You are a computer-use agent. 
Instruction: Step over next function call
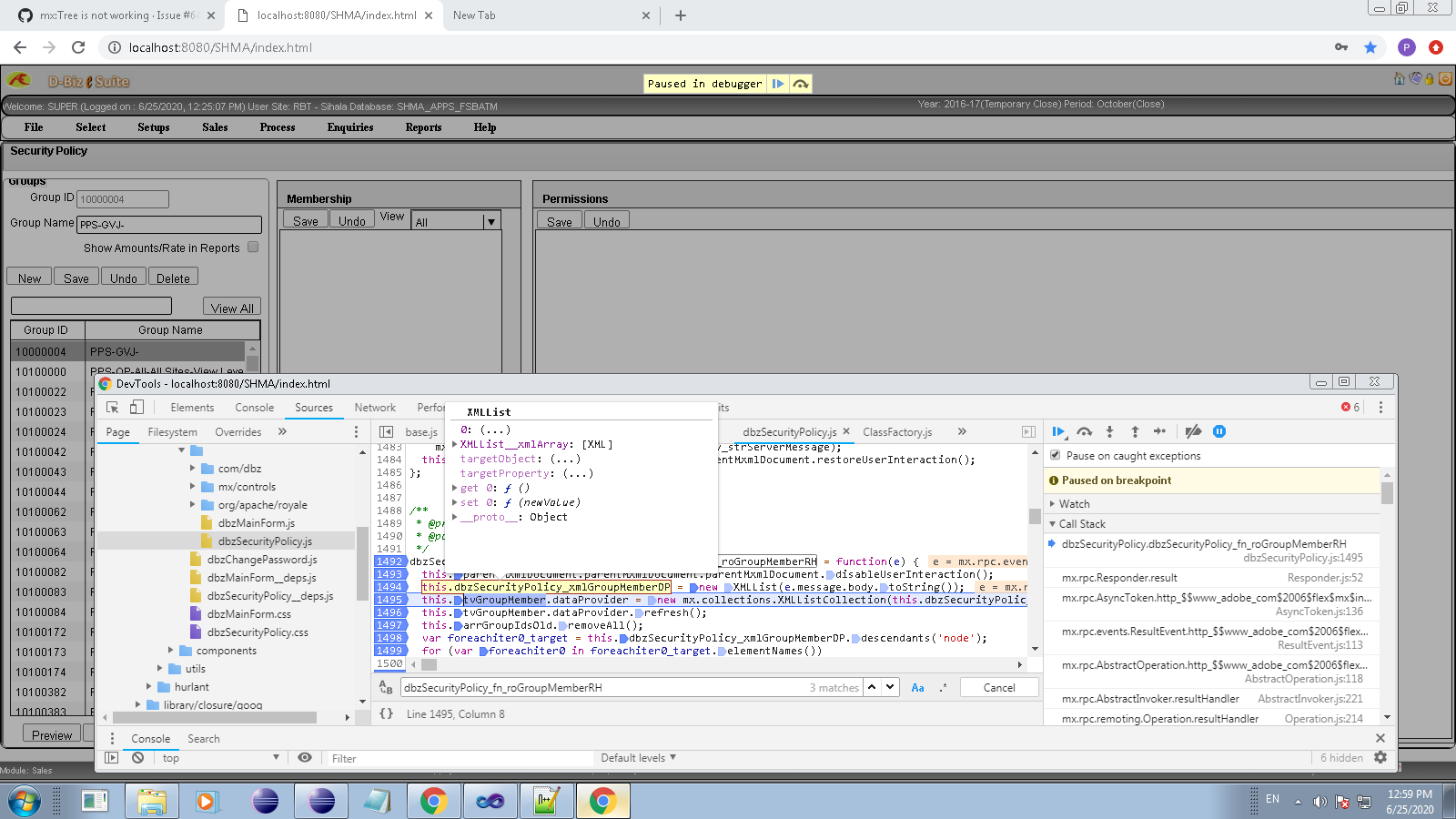tap(1085, 432)
